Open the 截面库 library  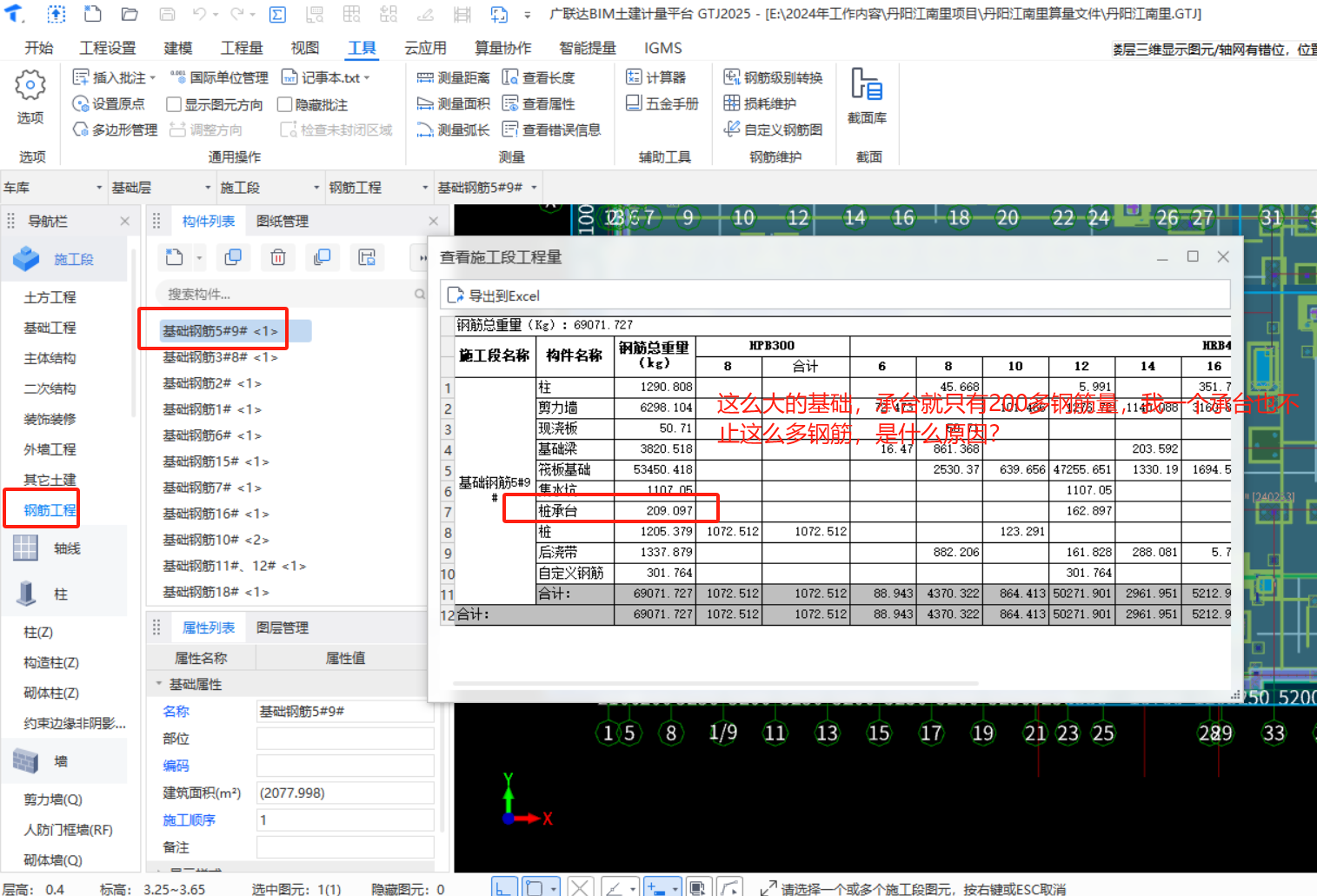pyautogui.click(x=867, y=96)
